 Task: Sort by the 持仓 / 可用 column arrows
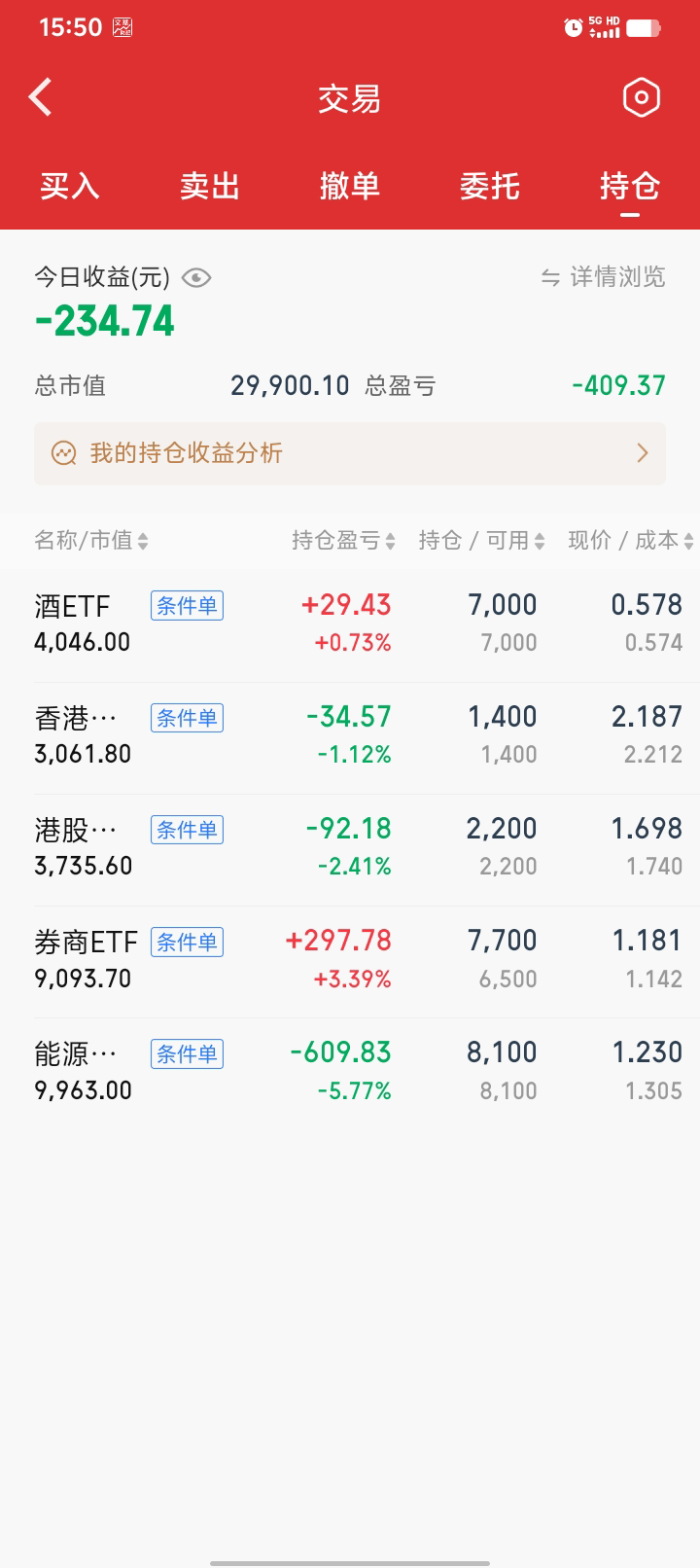click(540, 542)
